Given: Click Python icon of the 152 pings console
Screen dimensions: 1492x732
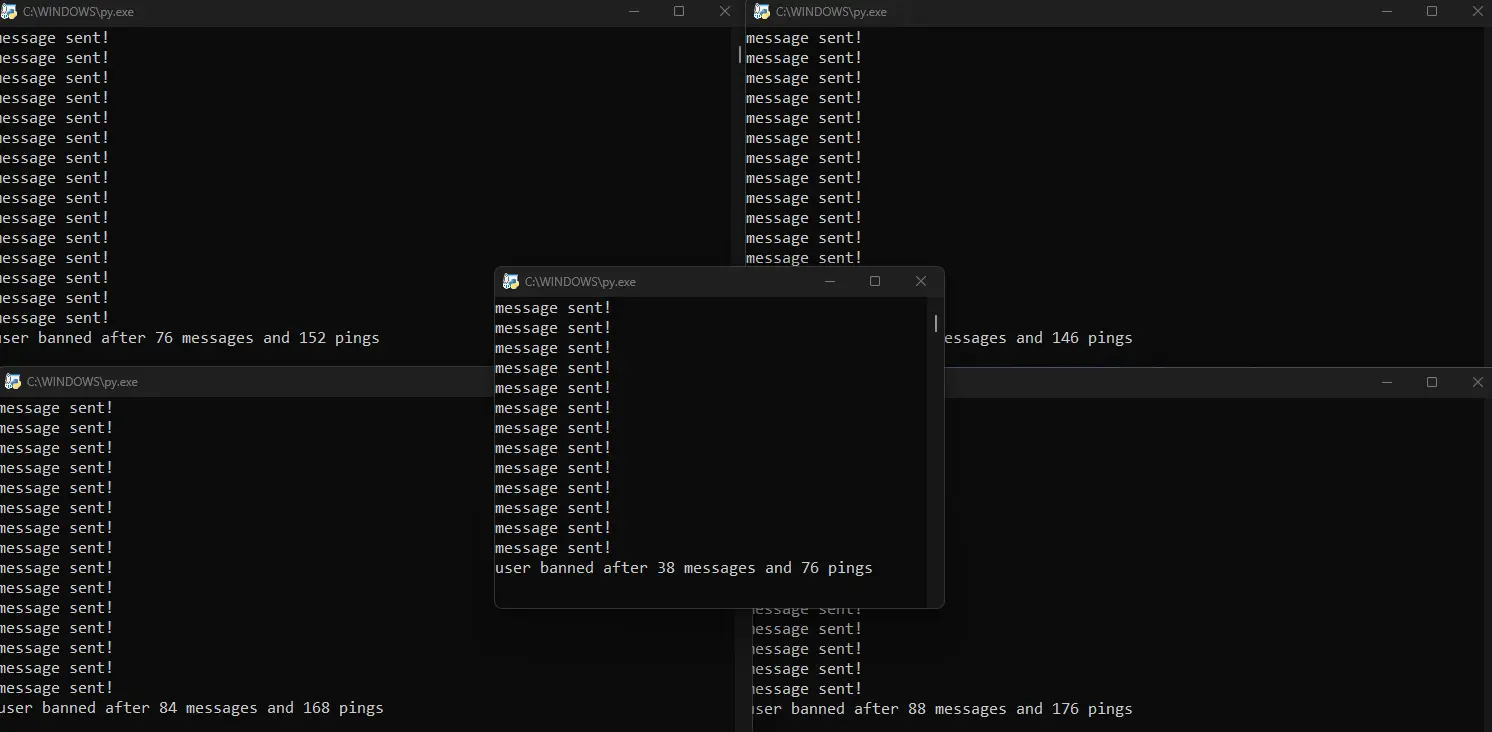Looking at the screenshot, I should (x=9, y=12).
